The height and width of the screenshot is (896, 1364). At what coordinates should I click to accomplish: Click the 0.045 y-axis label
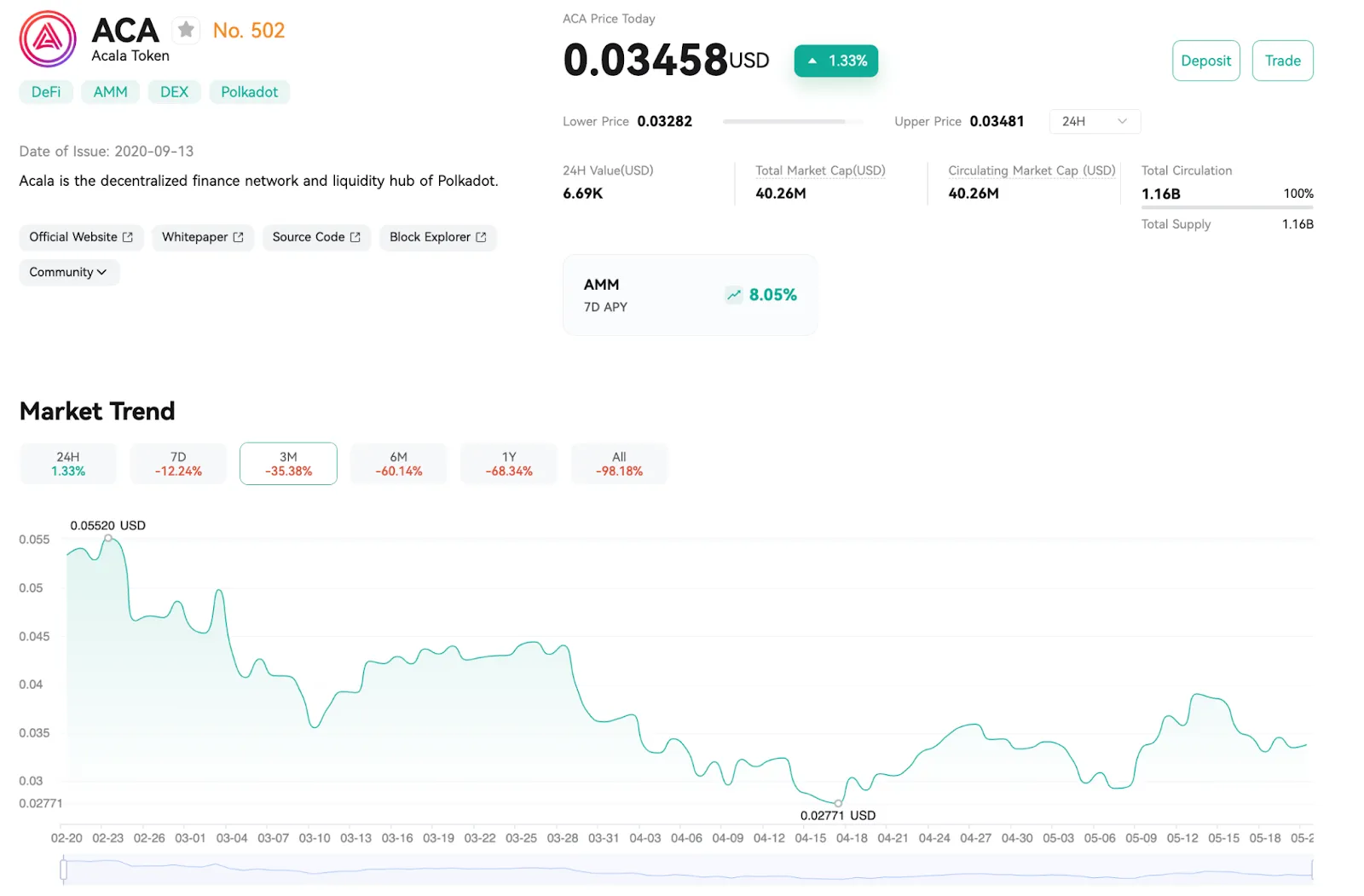point(34,636)
